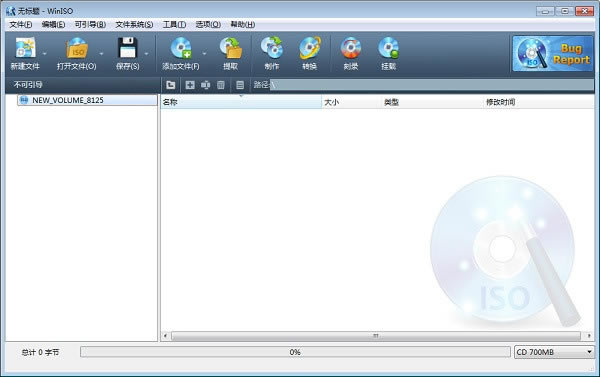Click the 制作 make image icon

272,48
